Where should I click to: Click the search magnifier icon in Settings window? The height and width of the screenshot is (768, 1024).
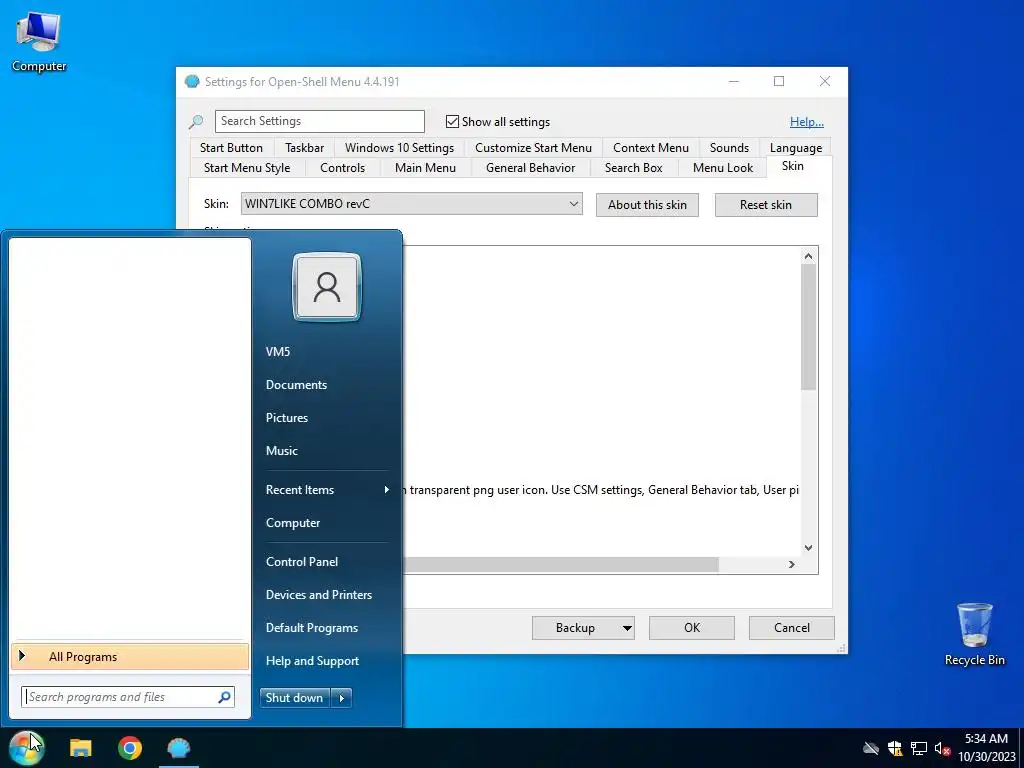coord(196,121)
